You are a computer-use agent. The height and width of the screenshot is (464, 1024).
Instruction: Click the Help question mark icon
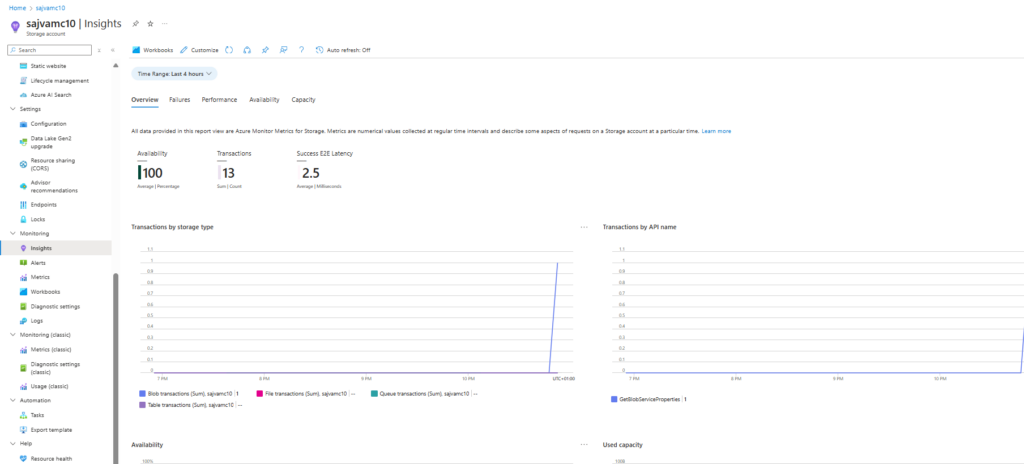pyautogui.click(x=302, y=49)
